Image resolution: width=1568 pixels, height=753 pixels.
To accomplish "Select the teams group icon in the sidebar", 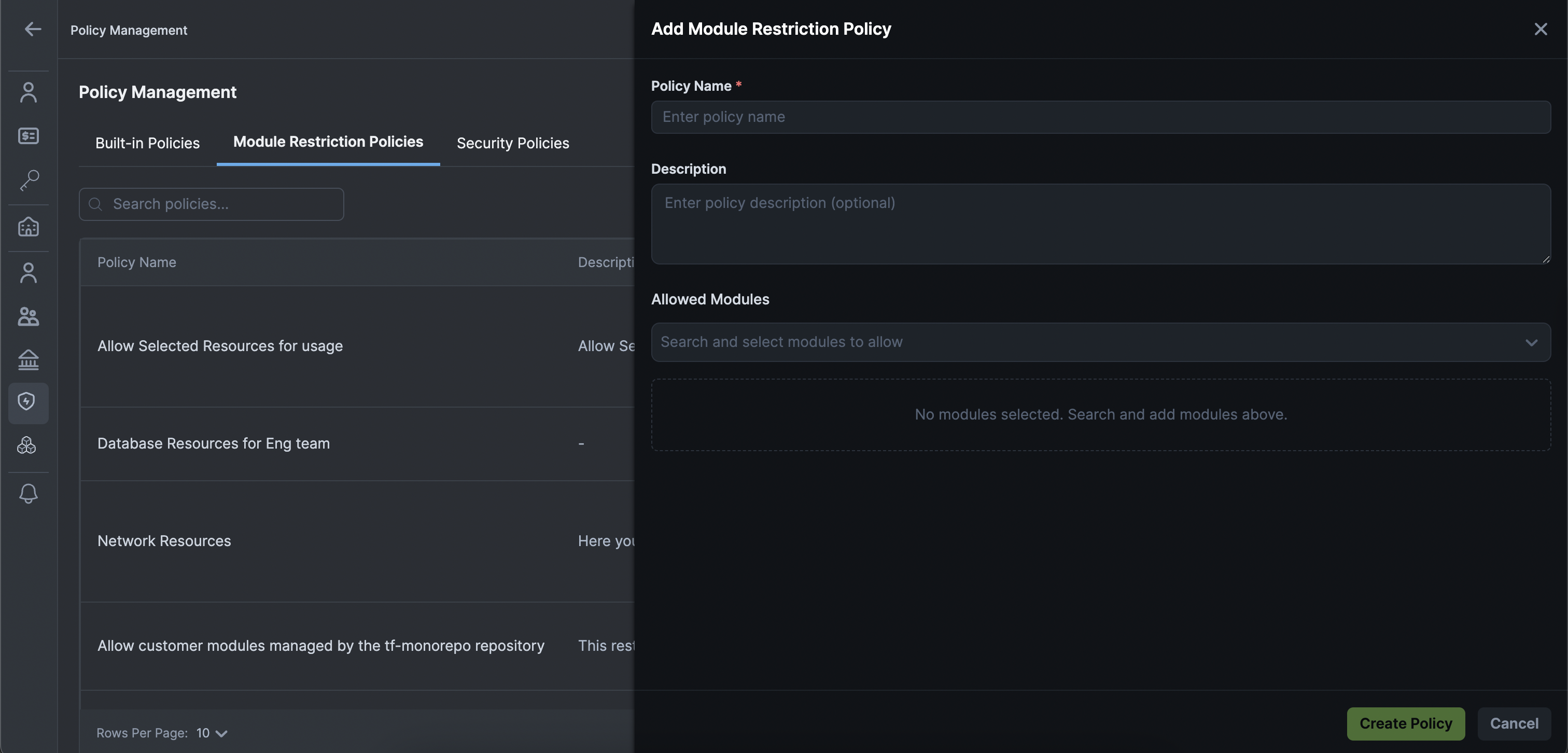I will pyautogui.click(x=29, y=316).
